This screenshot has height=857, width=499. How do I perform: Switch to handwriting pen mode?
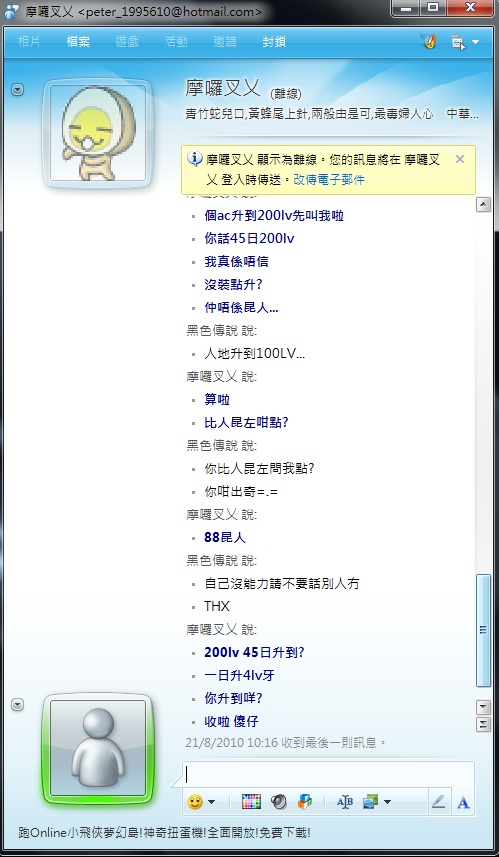coord(438,802)
